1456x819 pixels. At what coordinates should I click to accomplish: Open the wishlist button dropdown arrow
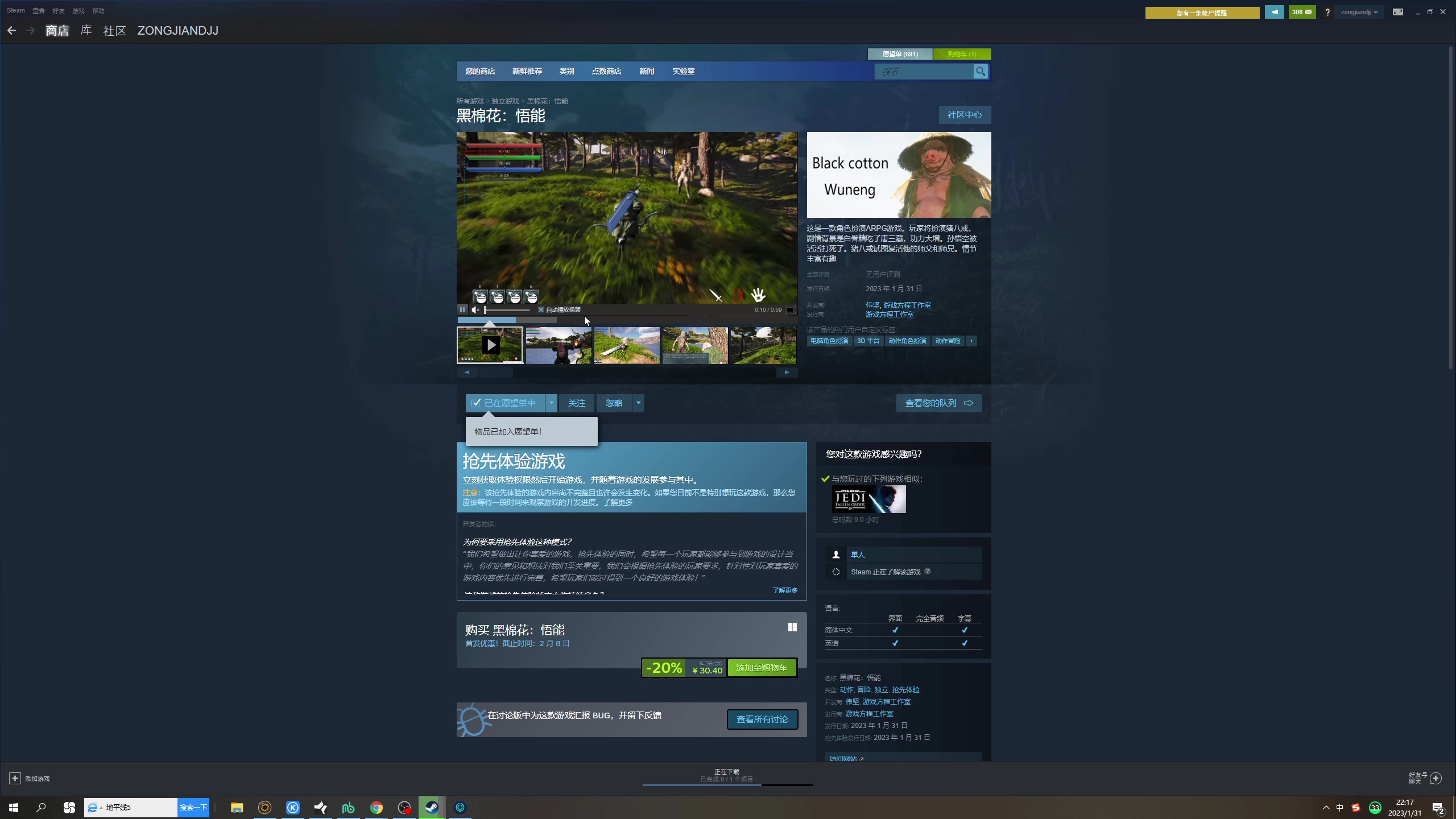(551, 403)
